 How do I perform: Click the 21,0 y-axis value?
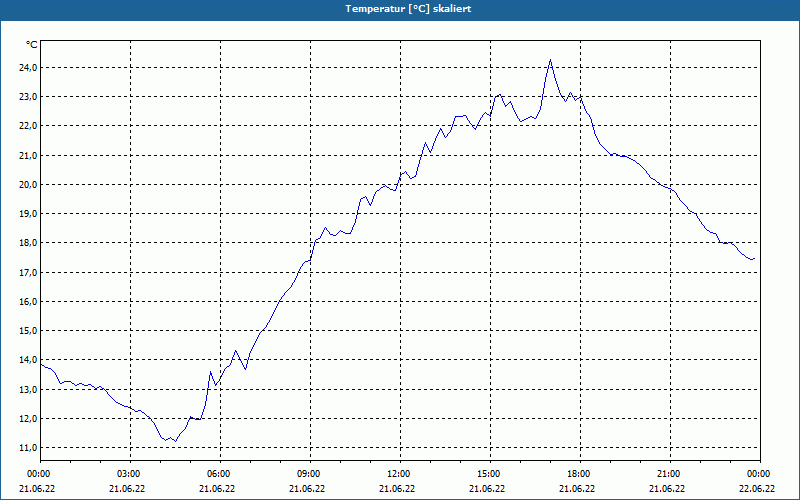click(x=27, y=155)
